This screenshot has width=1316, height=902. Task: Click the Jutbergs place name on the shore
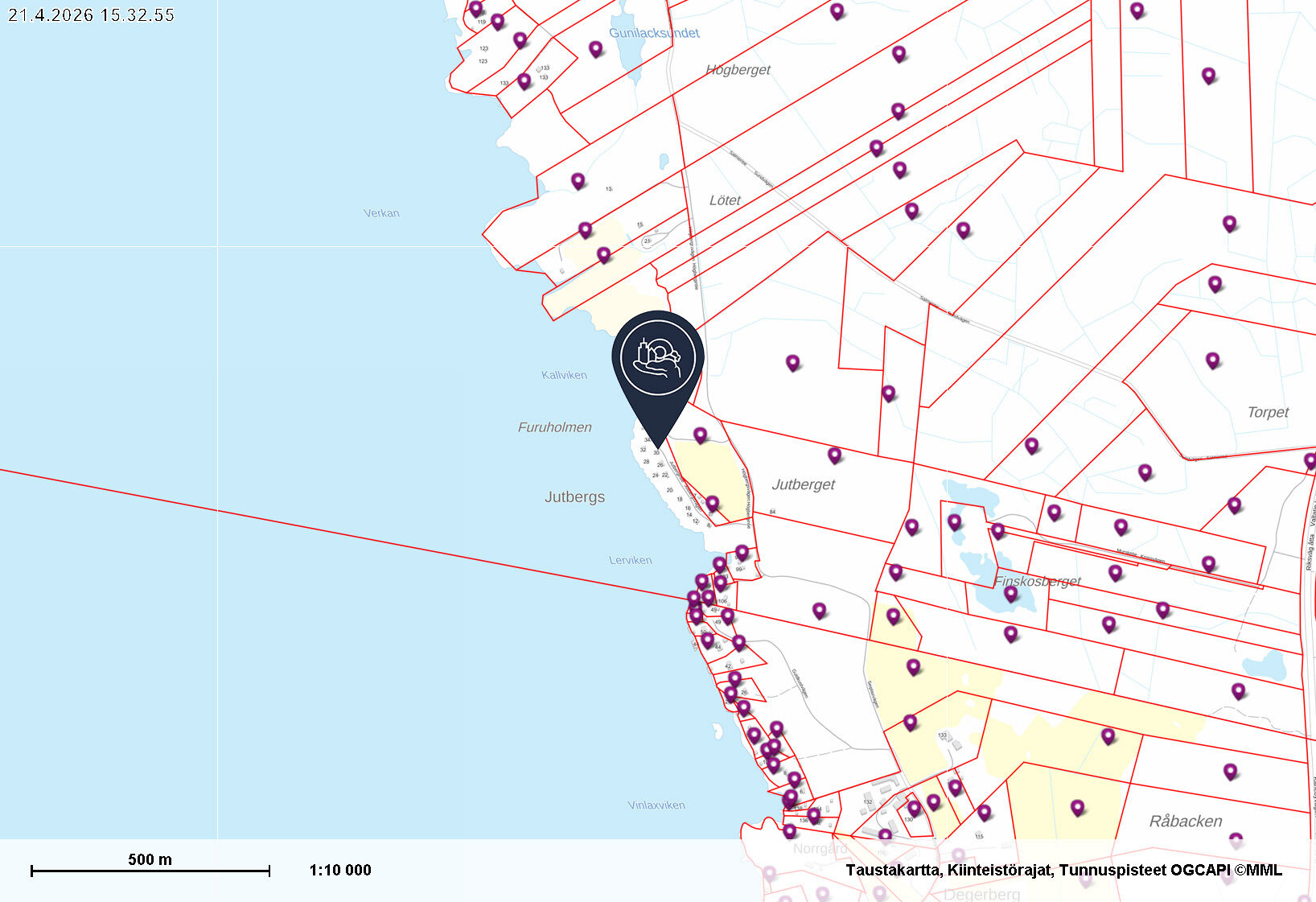pyautogui.click(x=574, y=496)
